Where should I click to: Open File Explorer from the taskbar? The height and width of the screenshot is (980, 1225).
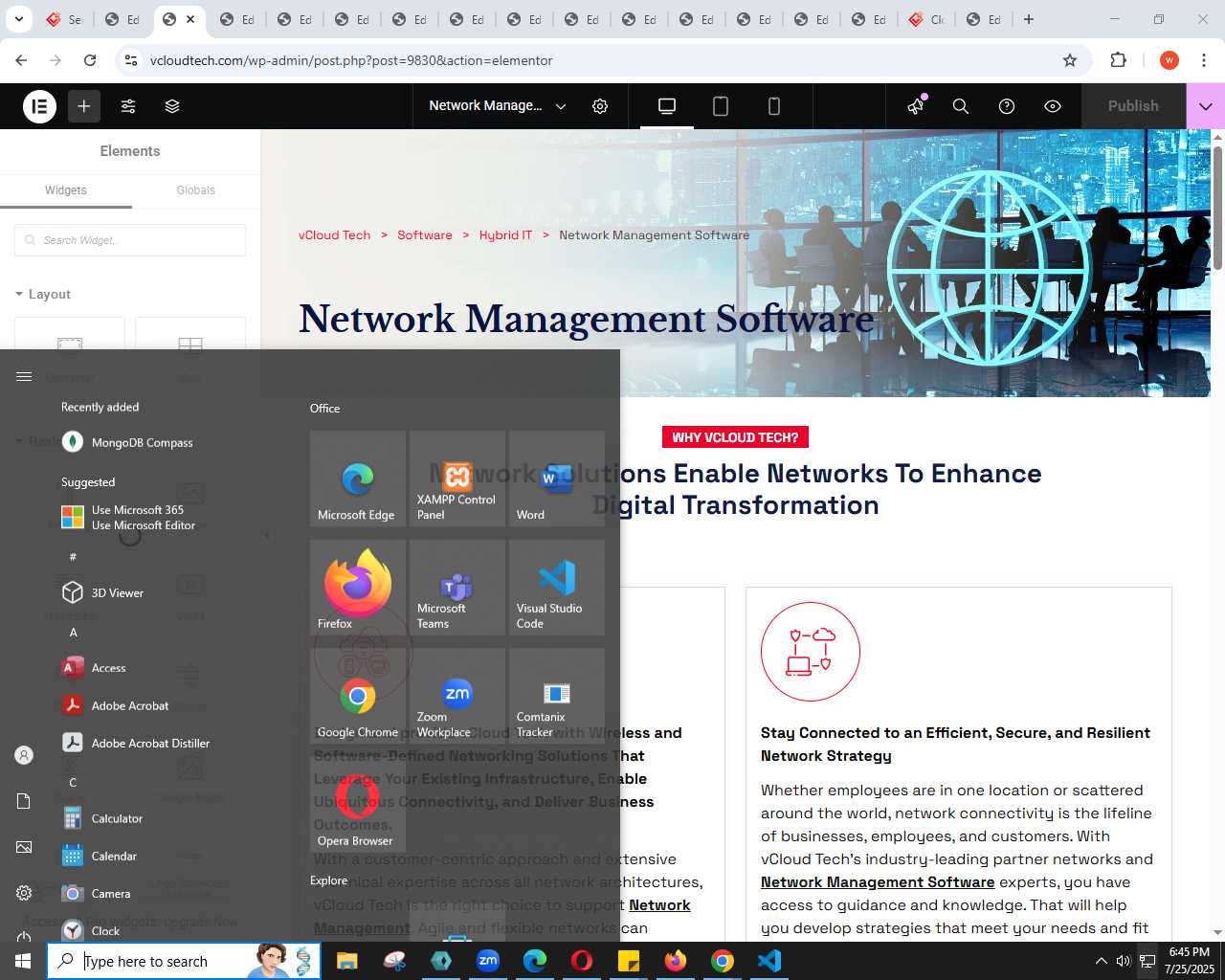tap(347, 961)
